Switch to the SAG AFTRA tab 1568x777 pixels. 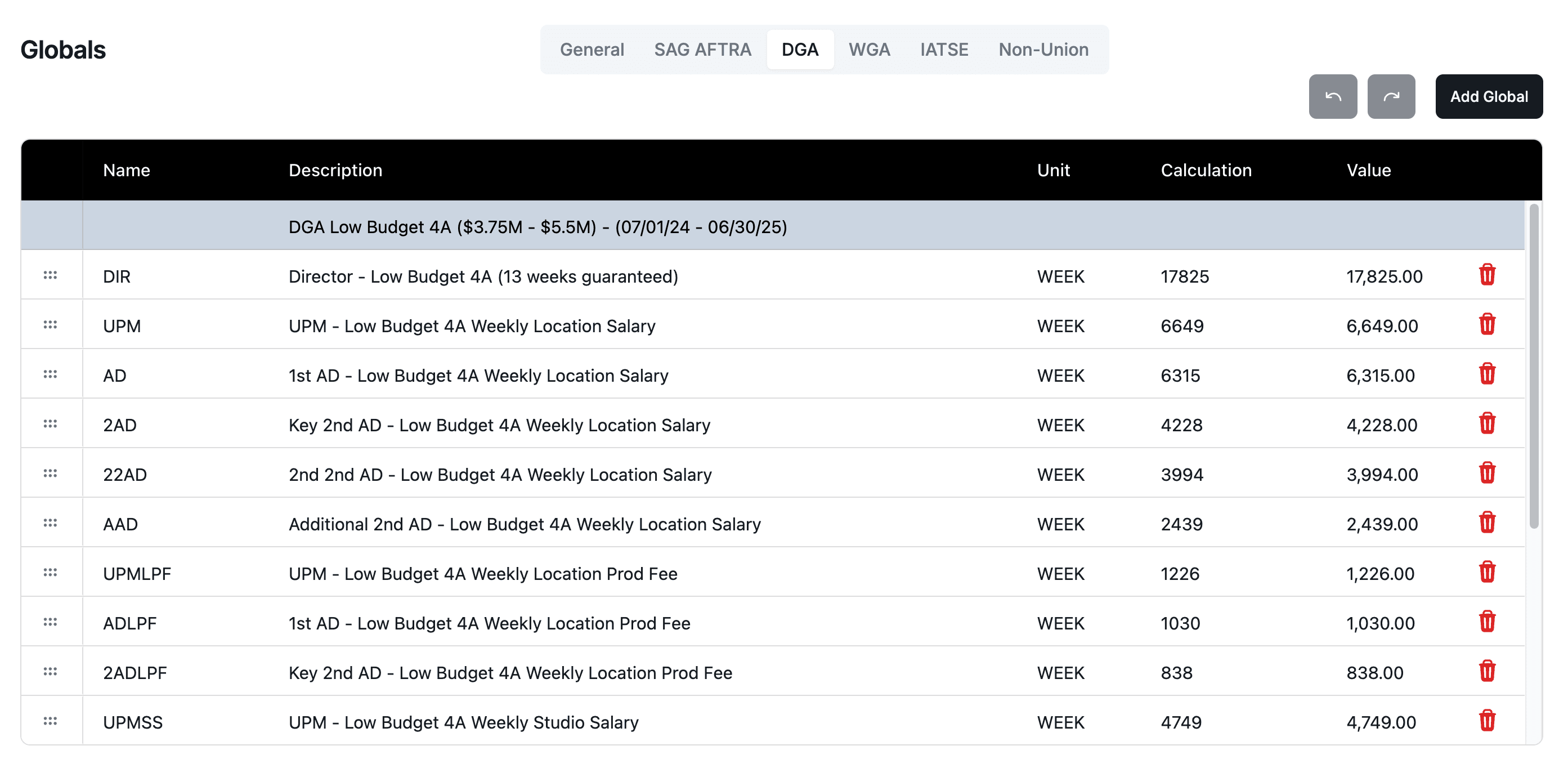click(x=702, y=50)
